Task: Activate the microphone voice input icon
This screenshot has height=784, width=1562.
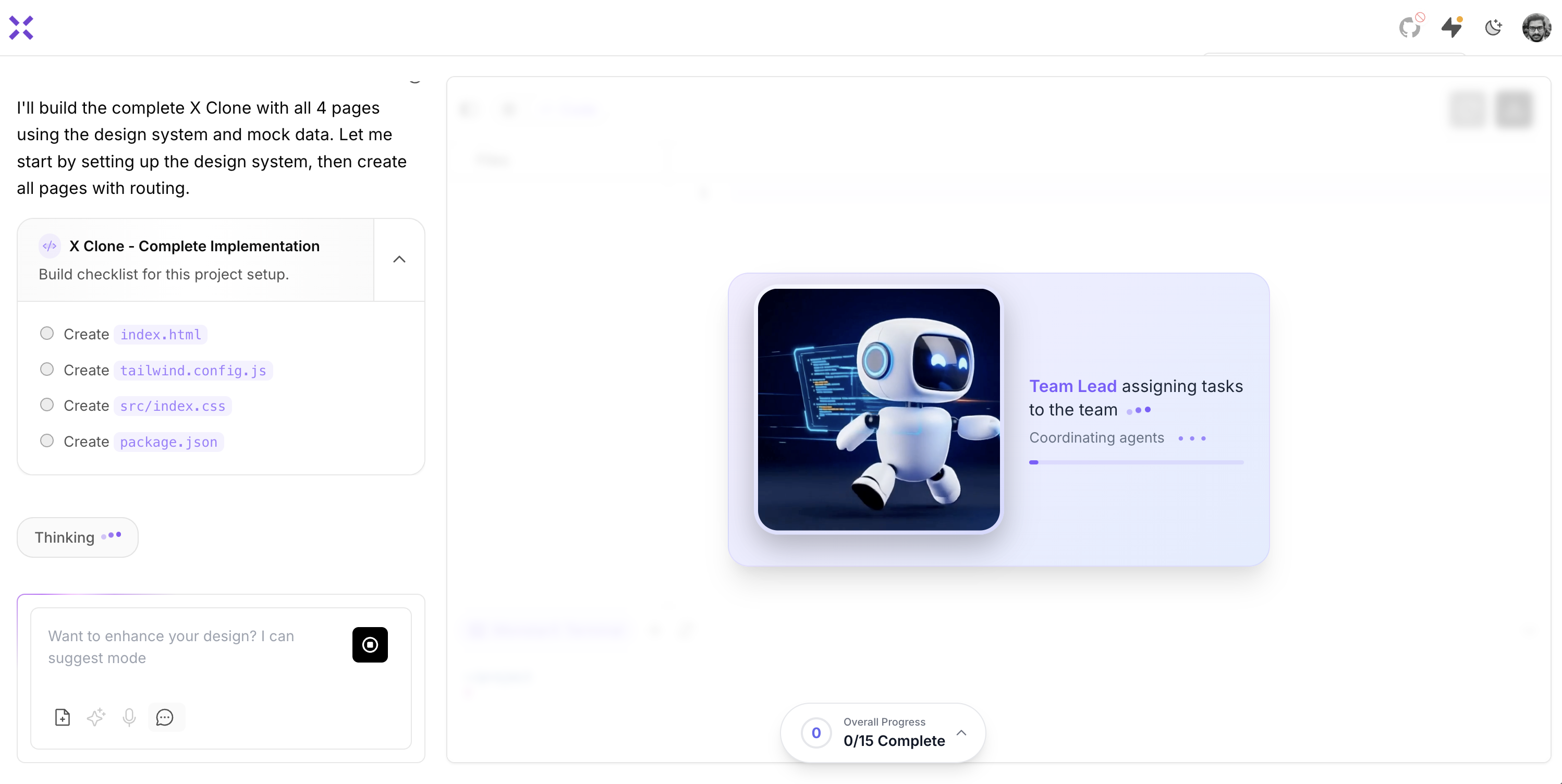Action: 129,717
